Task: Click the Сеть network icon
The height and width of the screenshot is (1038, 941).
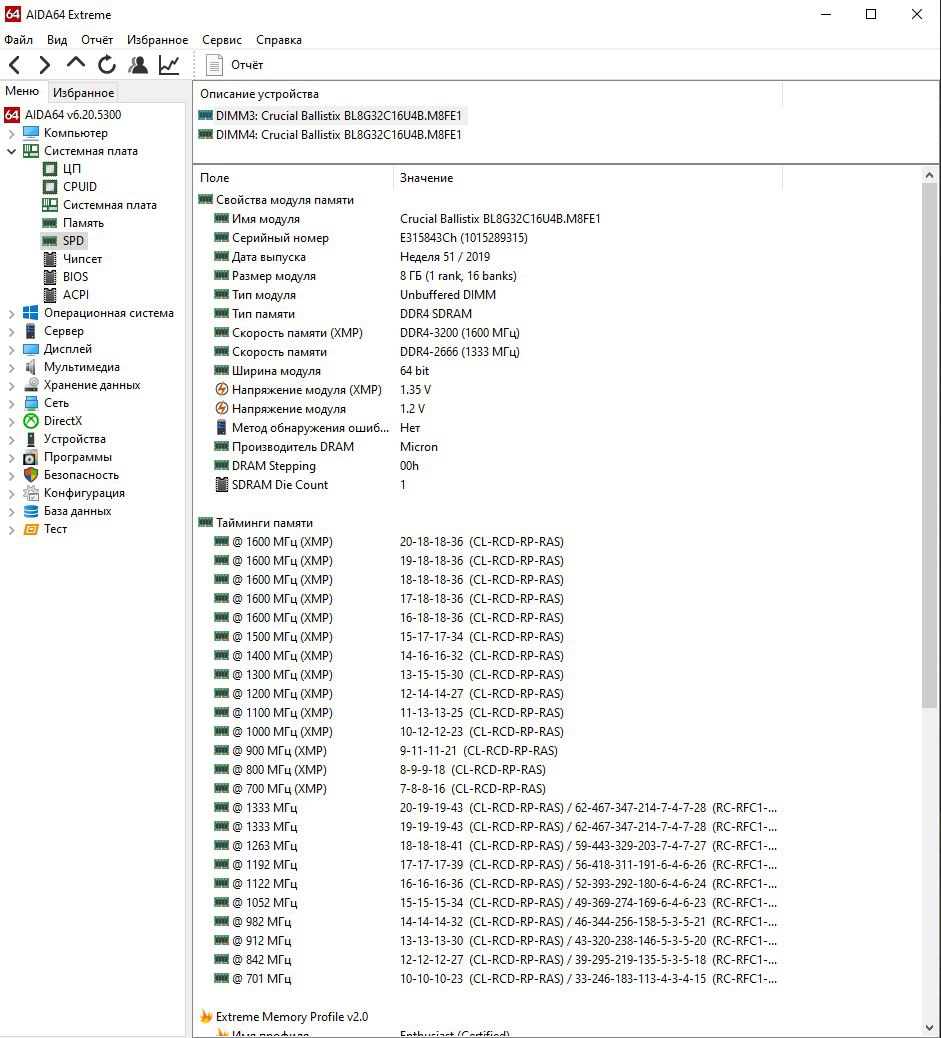Action: (x=30, y=403)
